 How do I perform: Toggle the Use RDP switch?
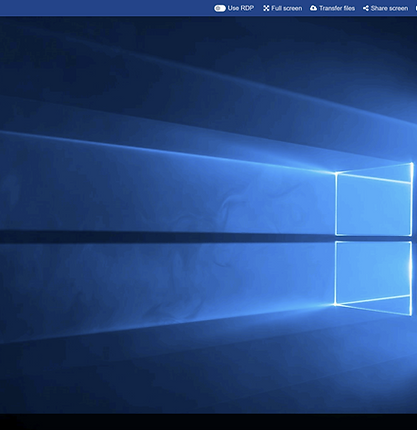coord(220,8)
